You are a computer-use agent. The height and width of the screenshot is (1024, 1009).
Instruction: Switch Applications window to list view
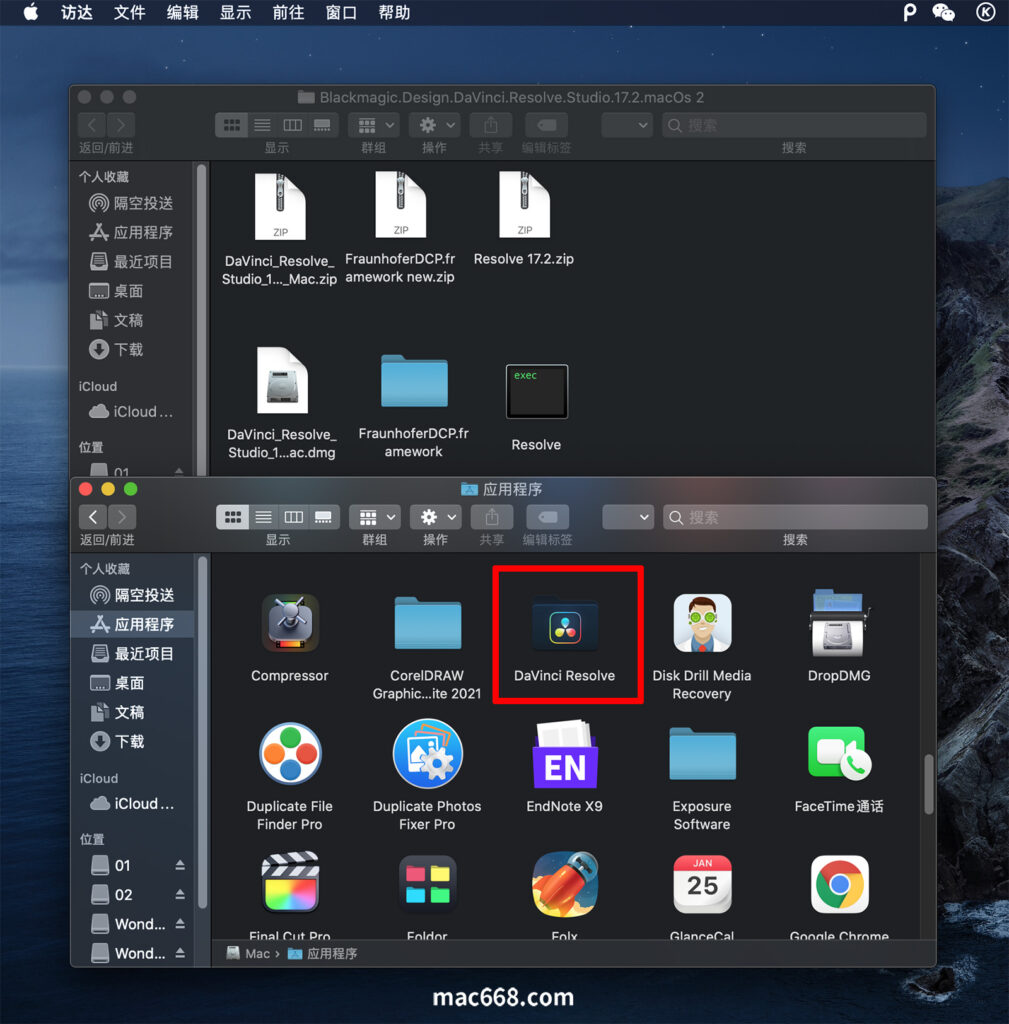[x=263, y=517]
